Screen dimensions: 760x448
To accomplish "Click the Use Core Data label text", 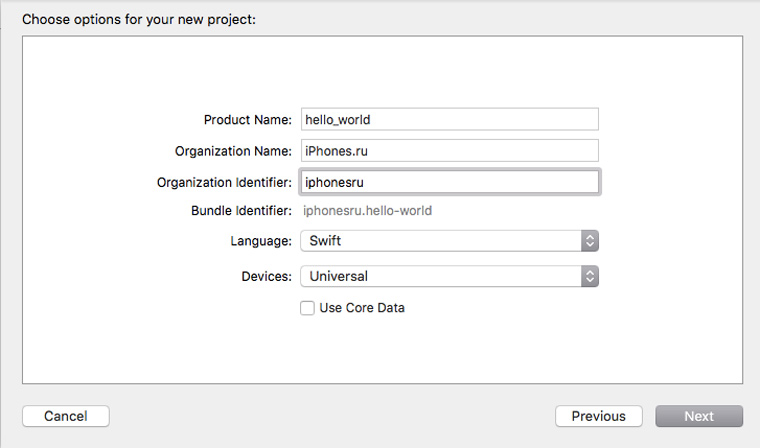I will point(362,308).
